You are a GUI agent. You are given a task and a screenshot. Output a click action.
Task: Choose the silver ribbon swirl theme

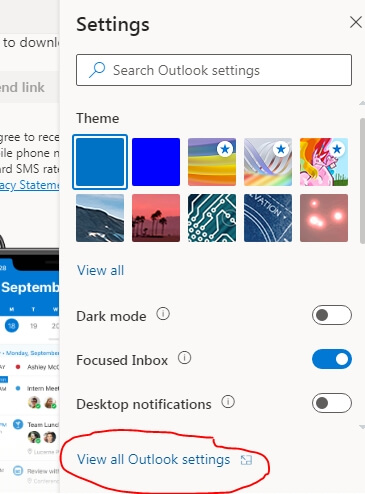click(x=268, y=162)
